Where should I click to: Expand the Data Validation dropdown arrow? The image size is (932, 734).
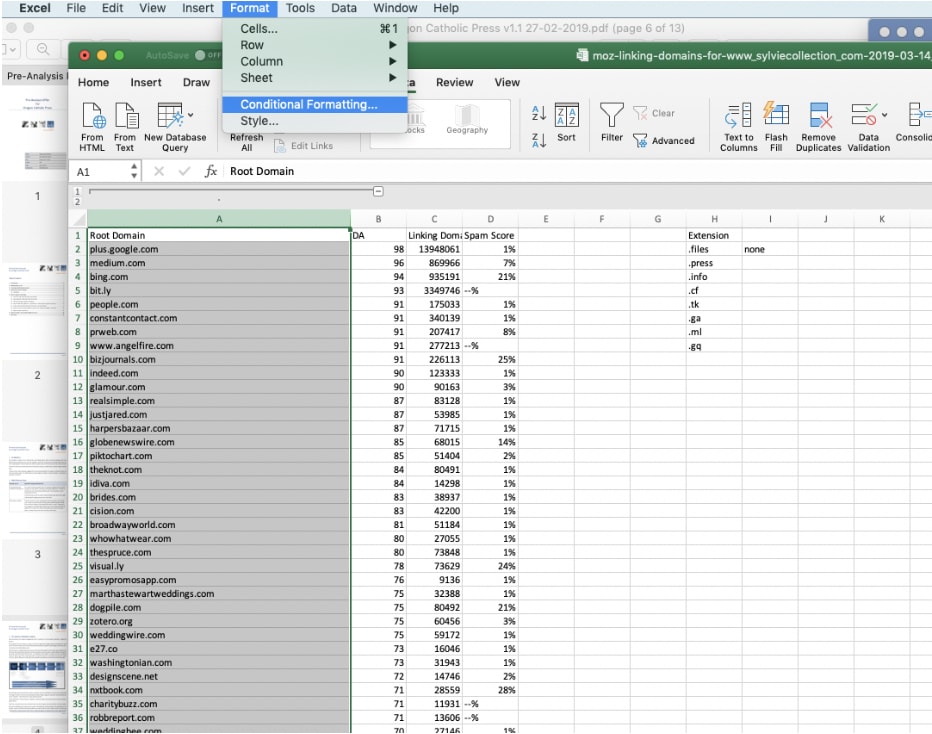(884, 115)
